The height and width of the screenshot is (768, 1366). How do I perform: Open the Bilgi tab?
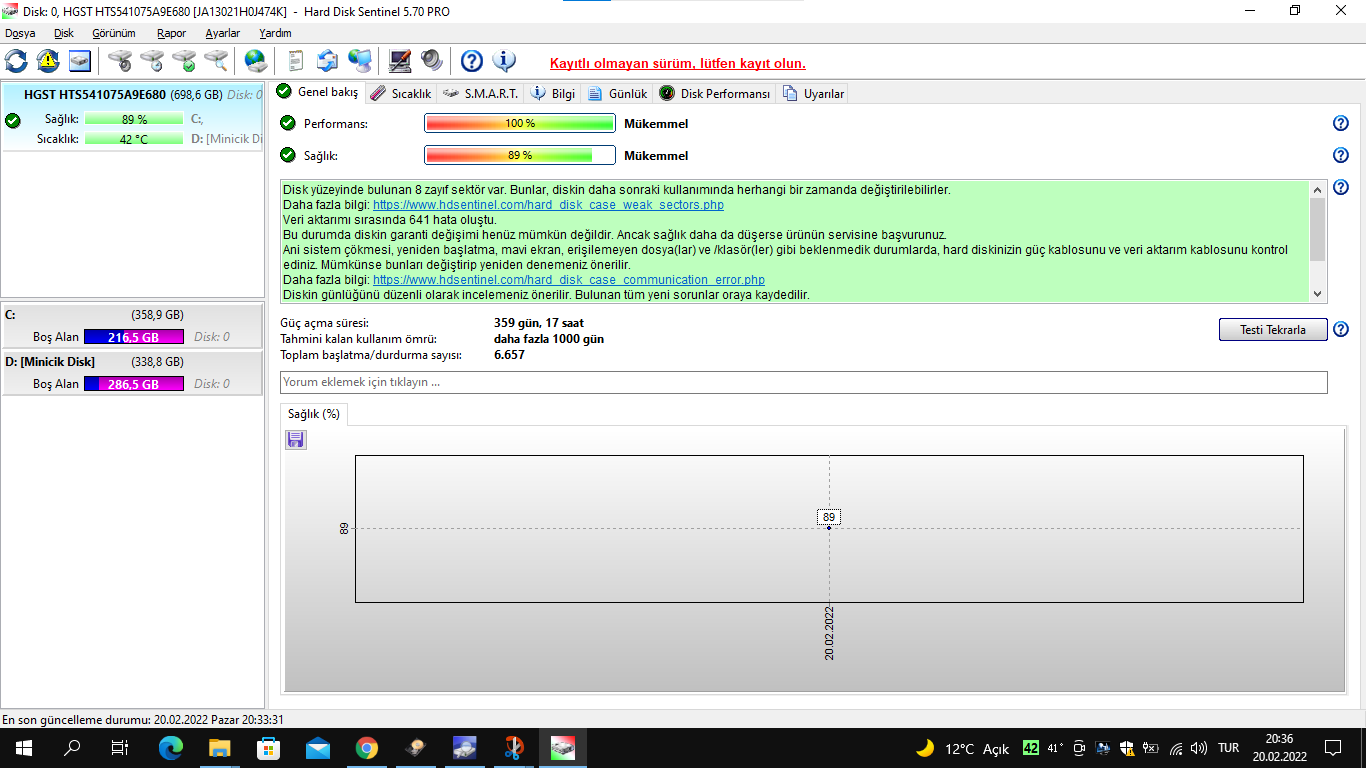pos(553,93)
